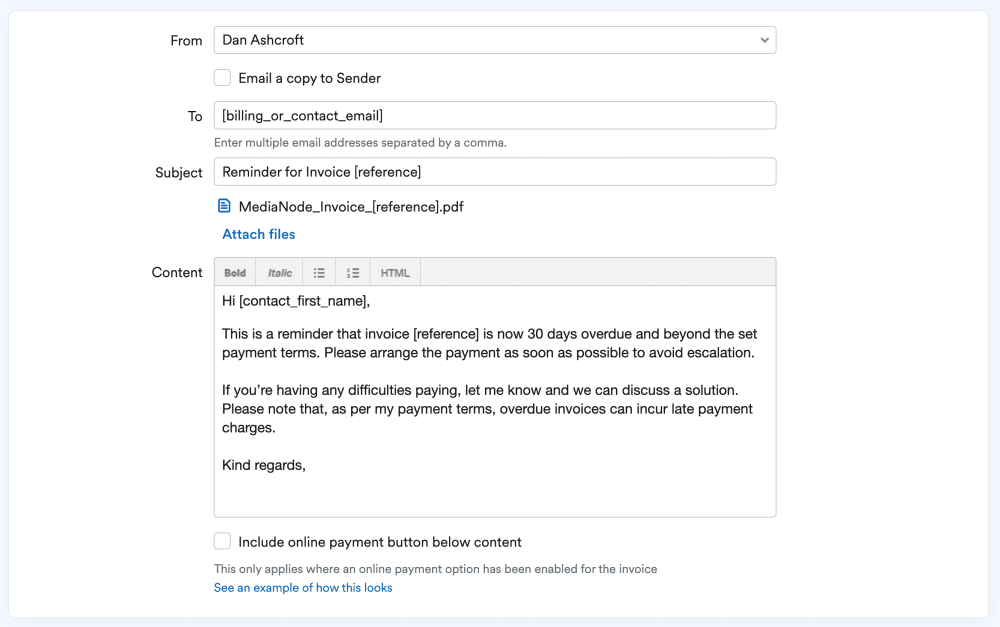This screenshot has width=1000, height=627.
Task: Insert a numbered list in the editor
Action: (x=352, y=271)
